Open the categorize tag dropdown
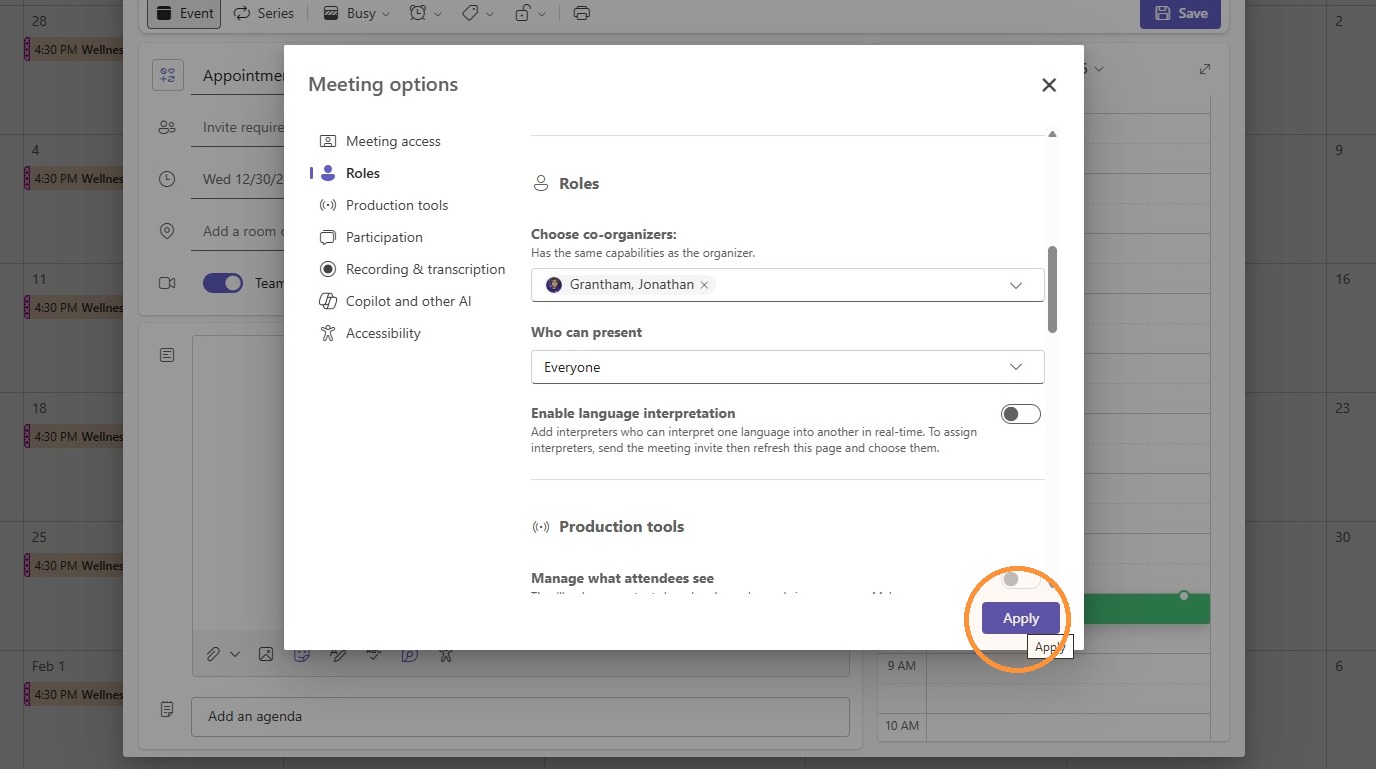 [x=477, y=13]
